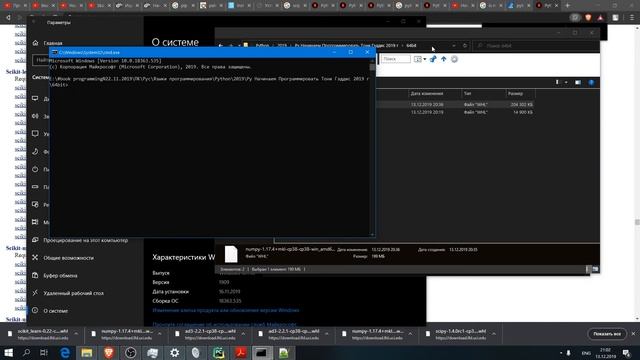Expand options for scikit_learn download
The height and width of the screenshot is (360, 640).
76,334
